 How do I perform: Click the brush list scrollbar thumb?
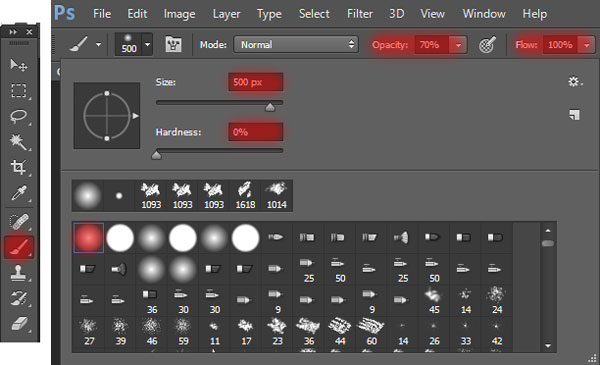click(x=548, y=243)
